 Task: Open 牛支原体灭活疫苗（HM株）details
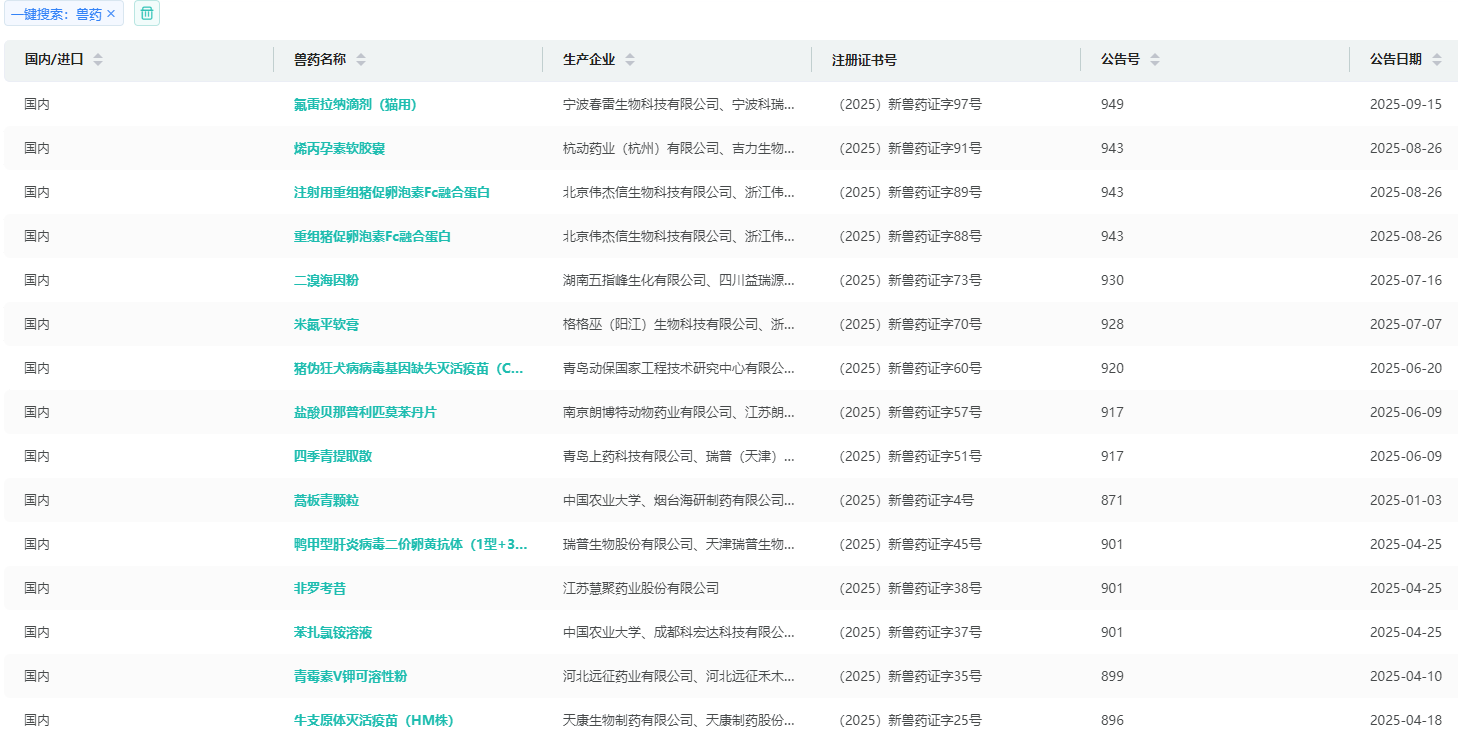(366, 720)
